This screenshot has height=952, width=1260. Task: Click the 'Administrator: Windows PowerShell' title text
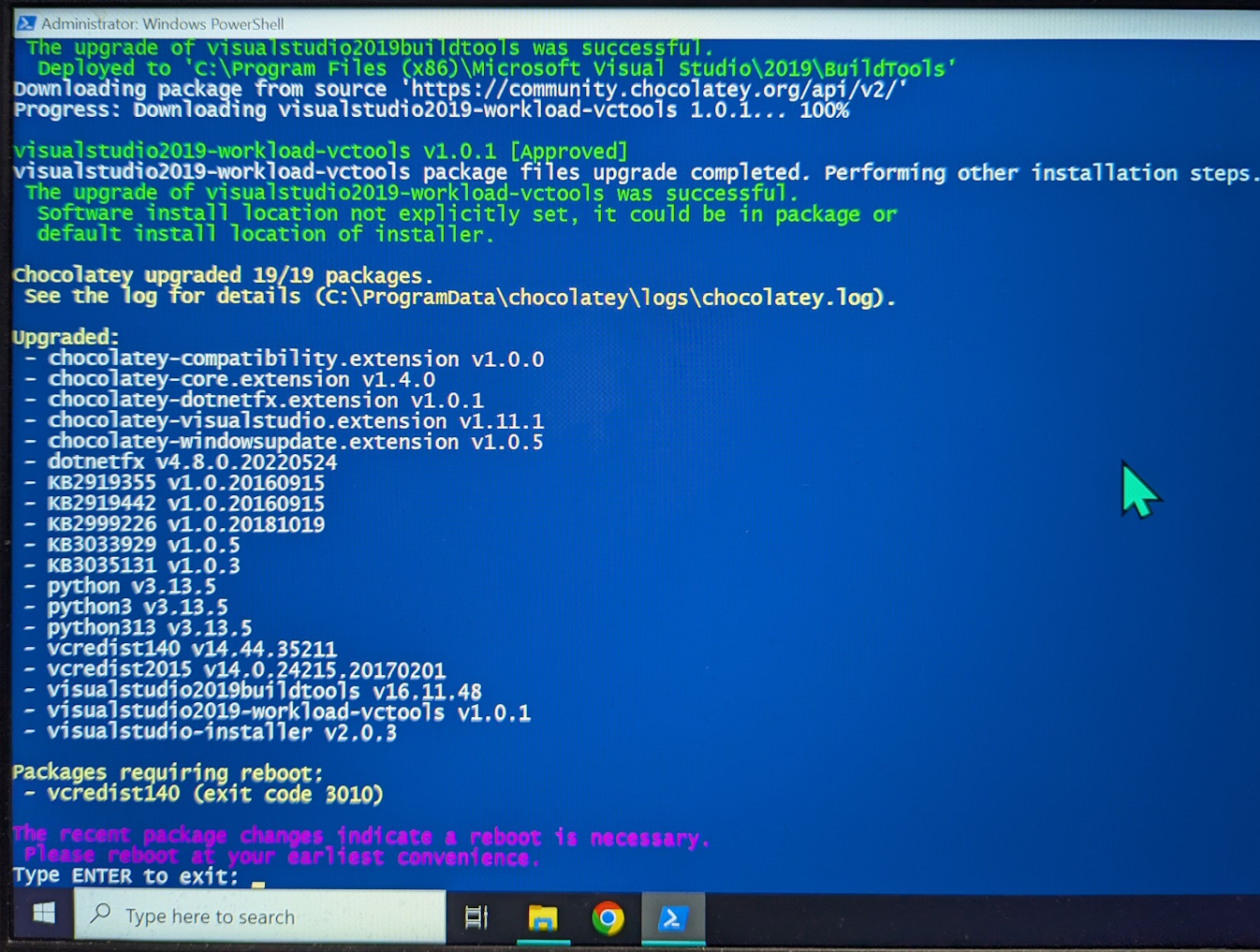[x=162, y=23]
